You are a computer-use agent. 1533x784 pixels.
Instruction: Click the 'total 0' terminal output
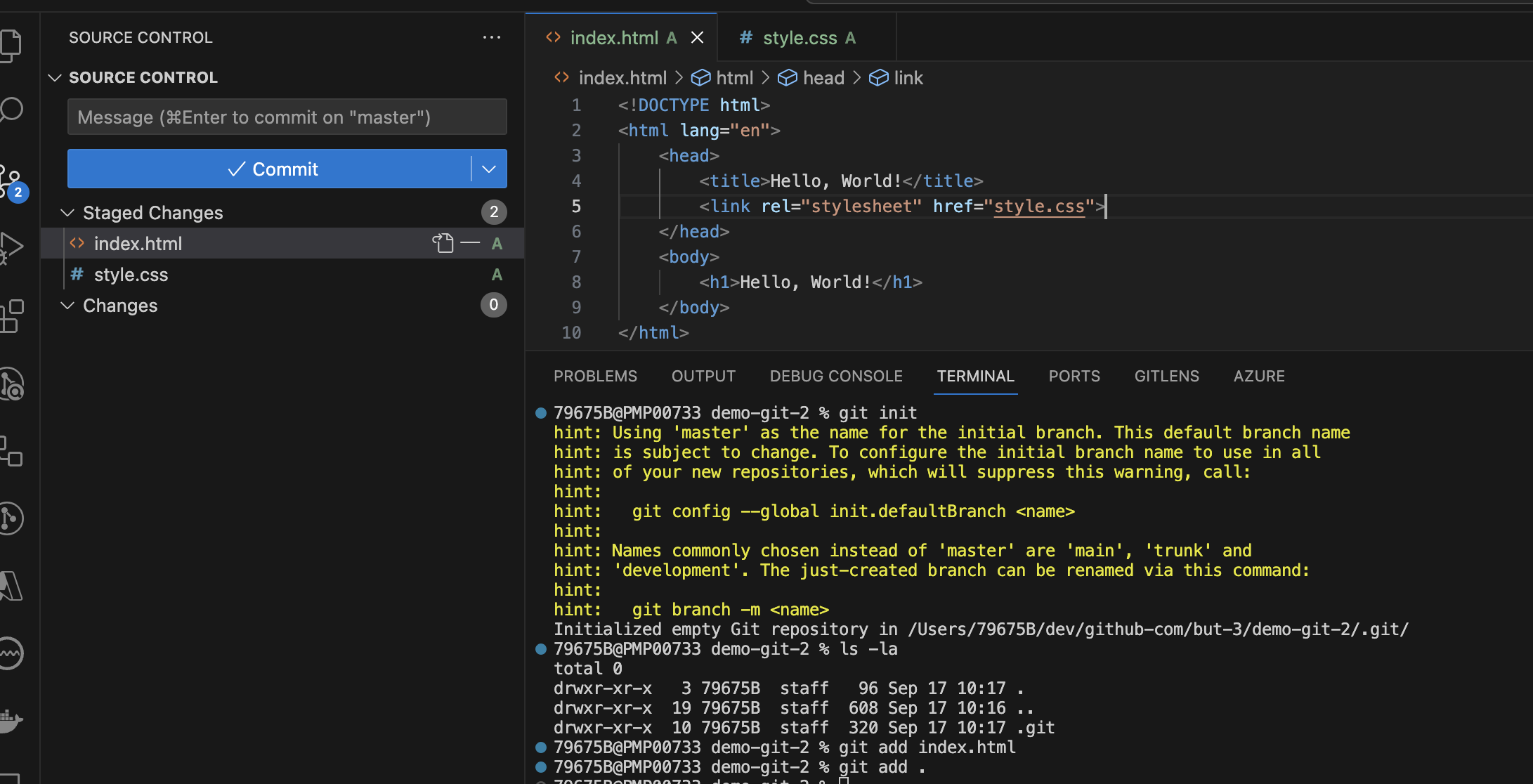587,668
